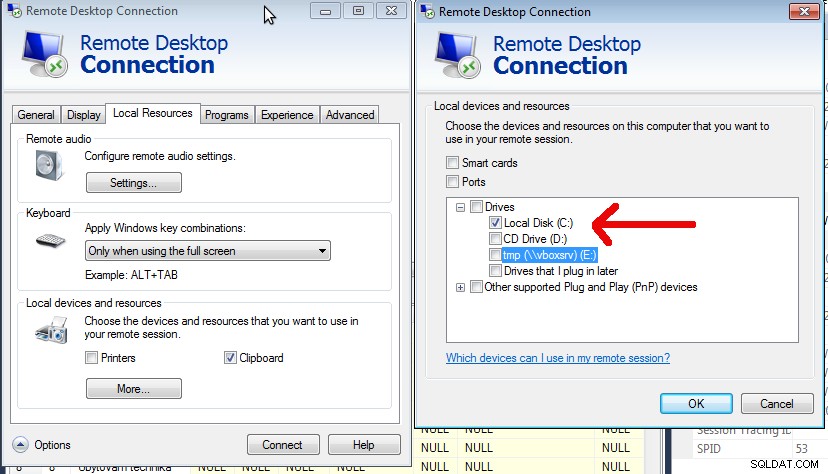Click the Drives tree label
828x474 pixels.
pyautogui.click(x=500, y=207)
